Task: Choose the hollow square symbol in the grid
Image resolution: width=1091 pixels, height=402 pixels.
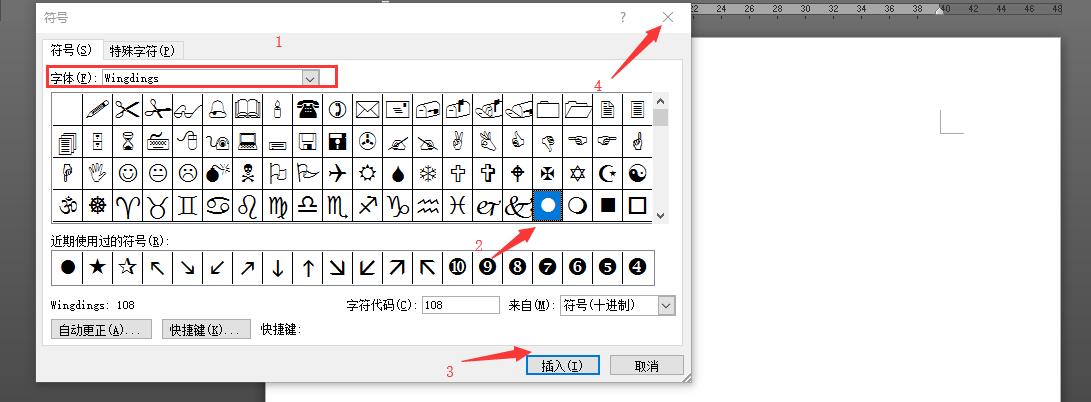Action: (x=637, y=206)
